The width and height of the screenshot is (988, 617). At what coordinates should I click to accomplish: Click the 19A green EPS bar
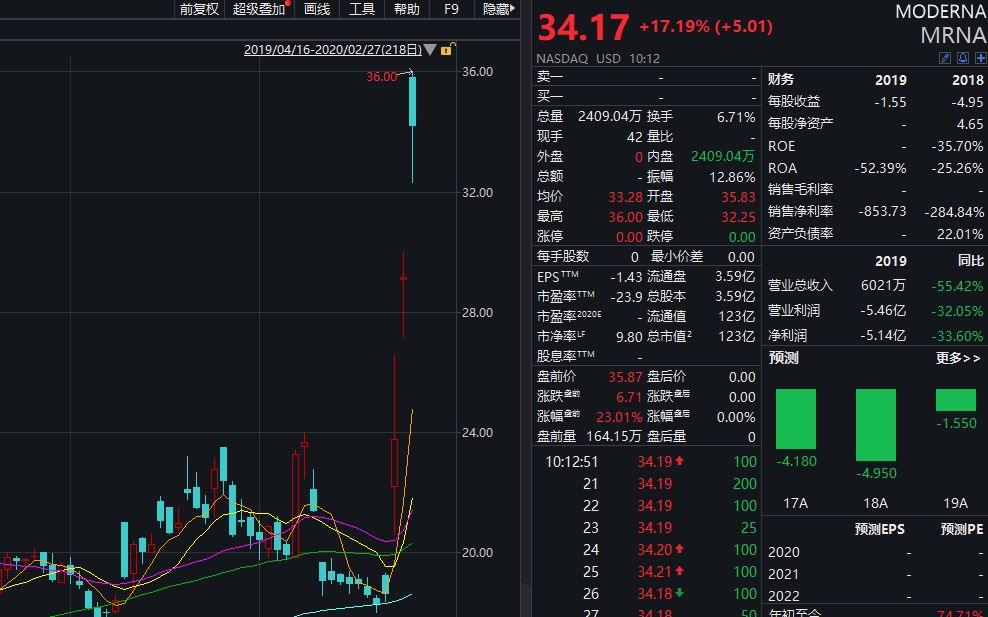[x=956, y=400]
